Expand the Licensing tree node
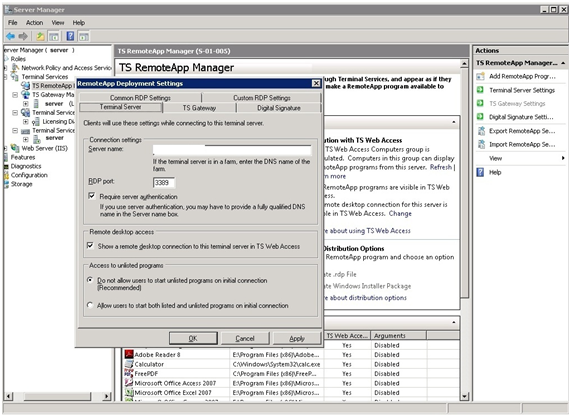The image size is (571, 417). pyautogui.click(x=25, y=122)
